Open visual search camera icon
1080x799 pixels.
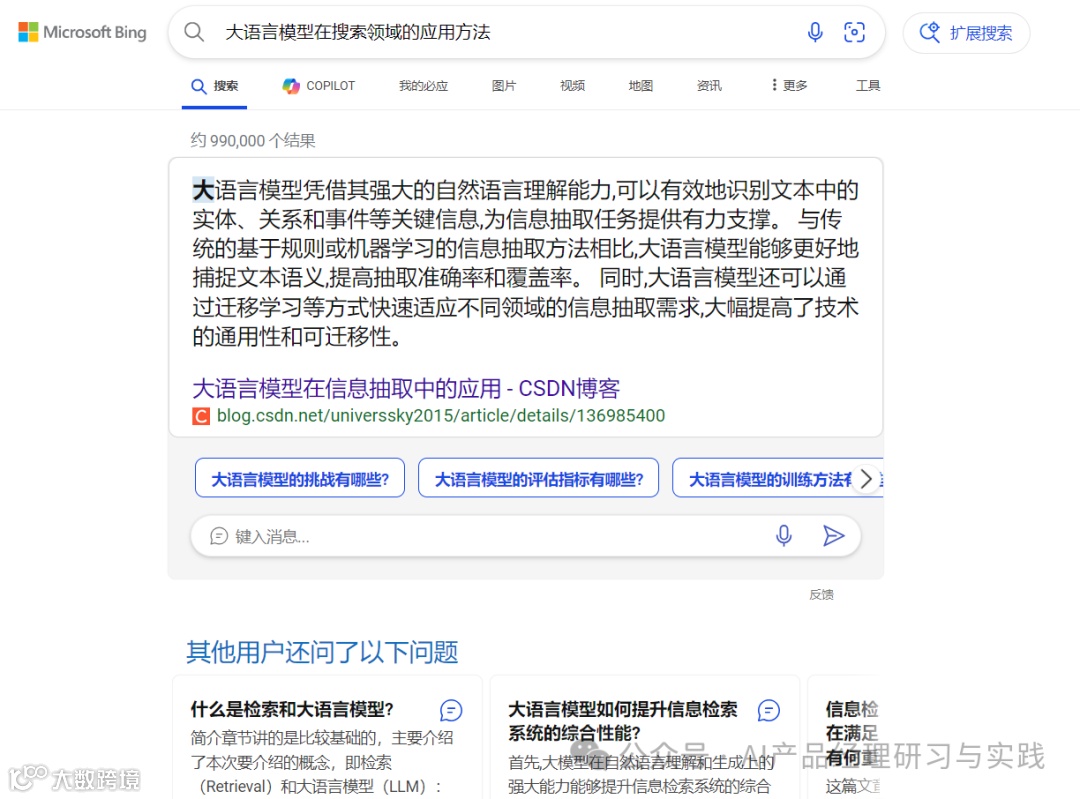(854, 32)
